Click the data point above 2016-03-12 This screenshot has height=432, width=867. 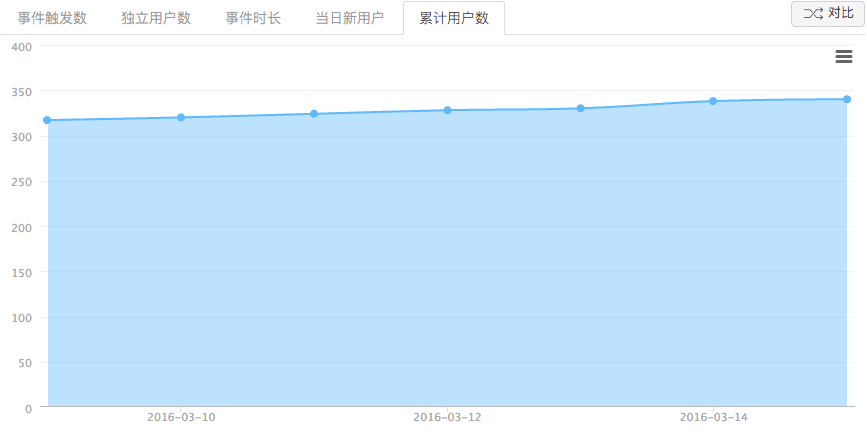[447, 110]
